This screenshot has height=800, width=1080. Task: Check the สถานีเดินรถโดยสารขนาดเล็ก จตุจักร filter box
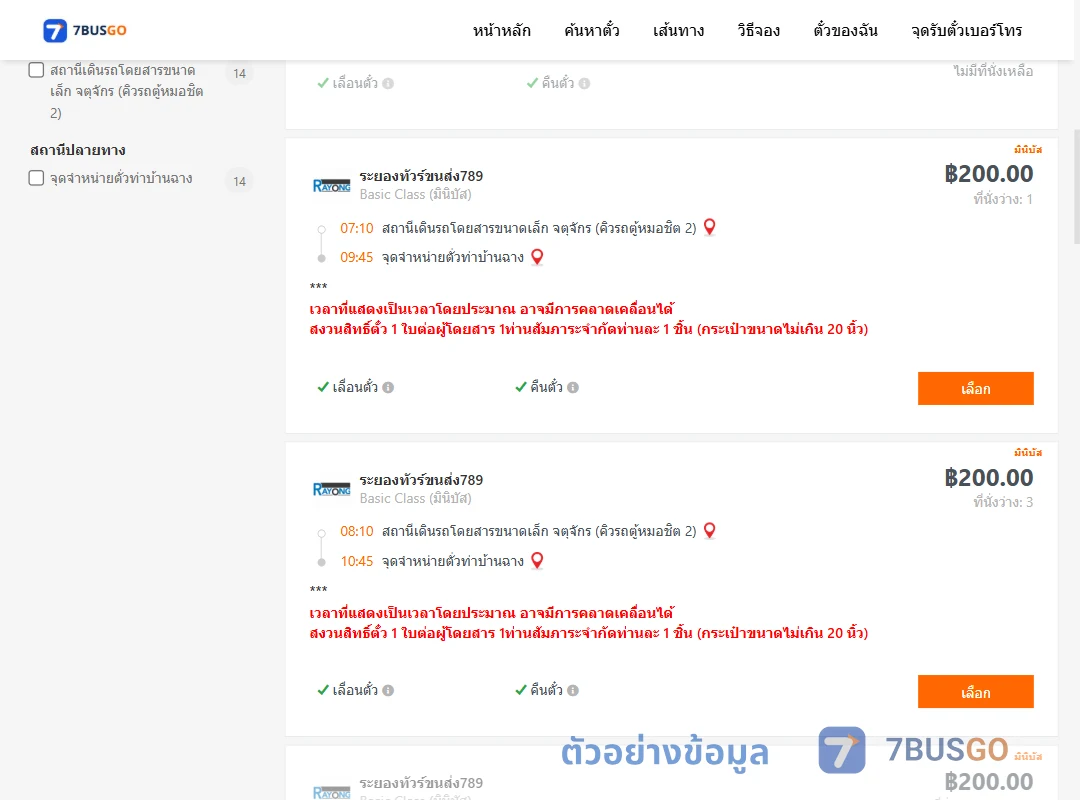(x=37, y=70)
